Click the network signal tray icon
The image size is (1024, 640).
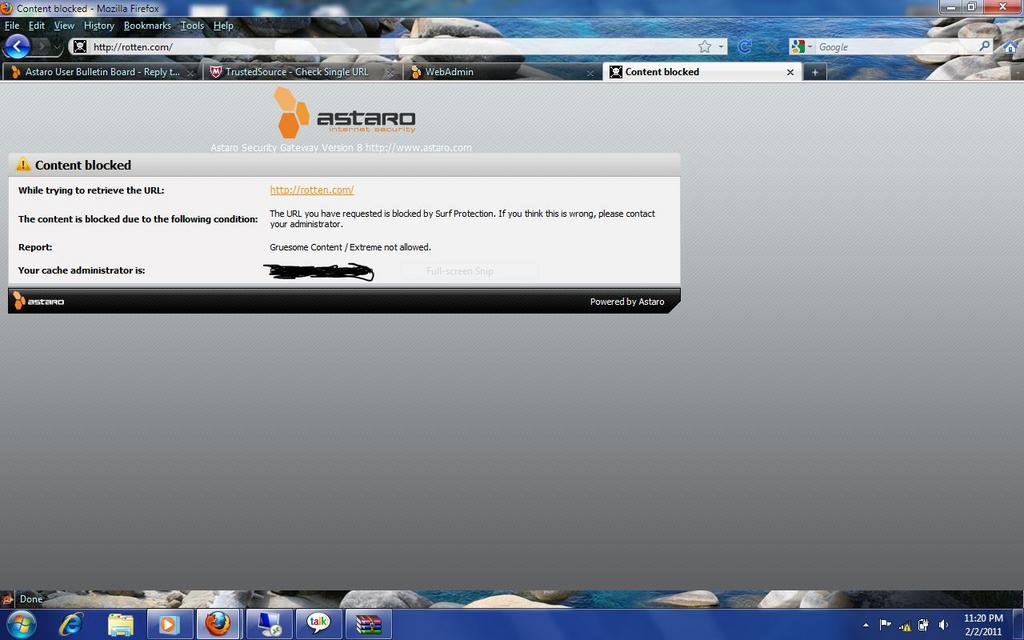(904, 626)
